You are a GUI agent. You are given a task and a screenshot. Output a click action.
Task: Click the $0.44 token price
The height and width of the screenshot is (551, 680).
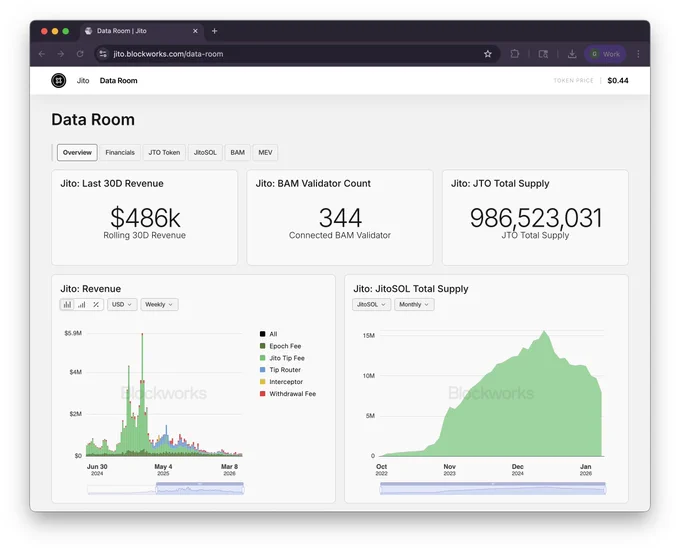(618, 81)
